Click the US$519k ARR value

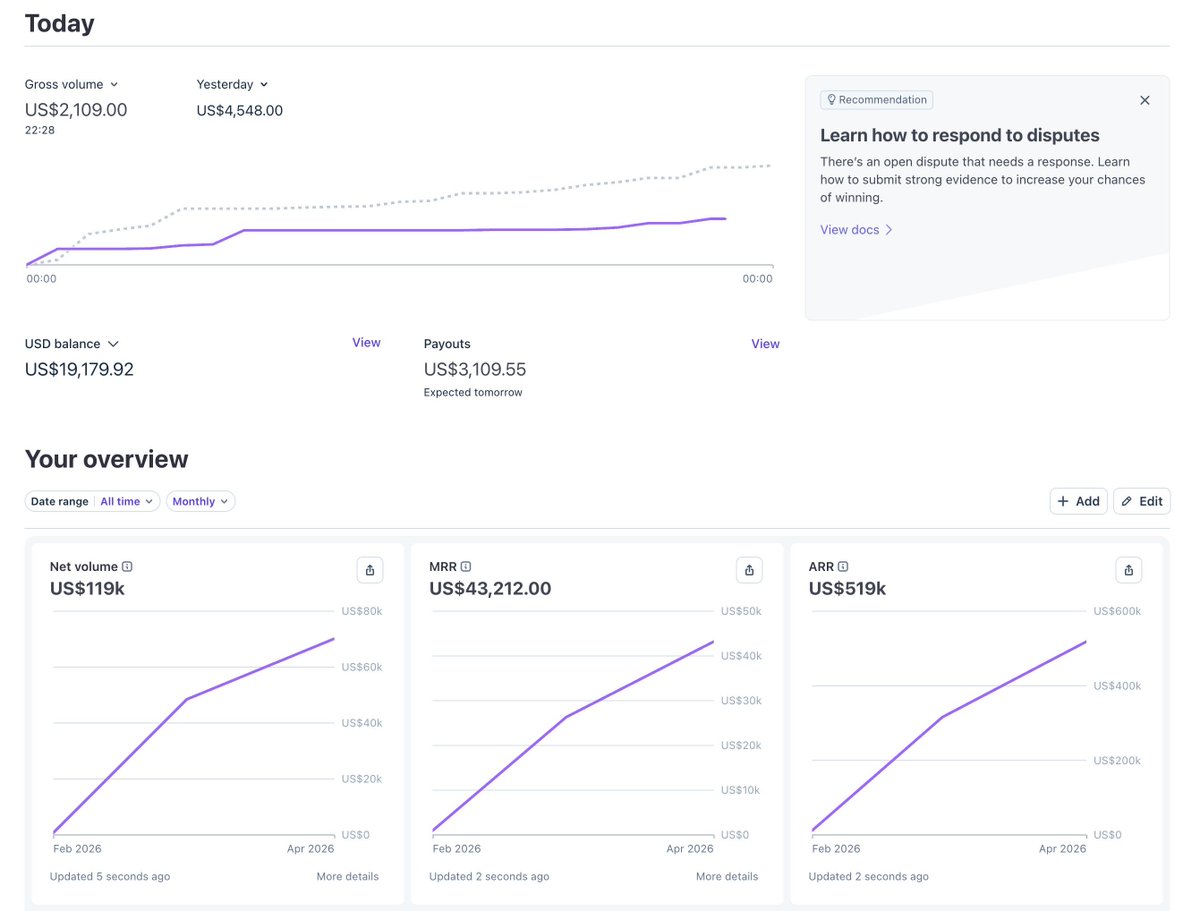click(847, 589)
